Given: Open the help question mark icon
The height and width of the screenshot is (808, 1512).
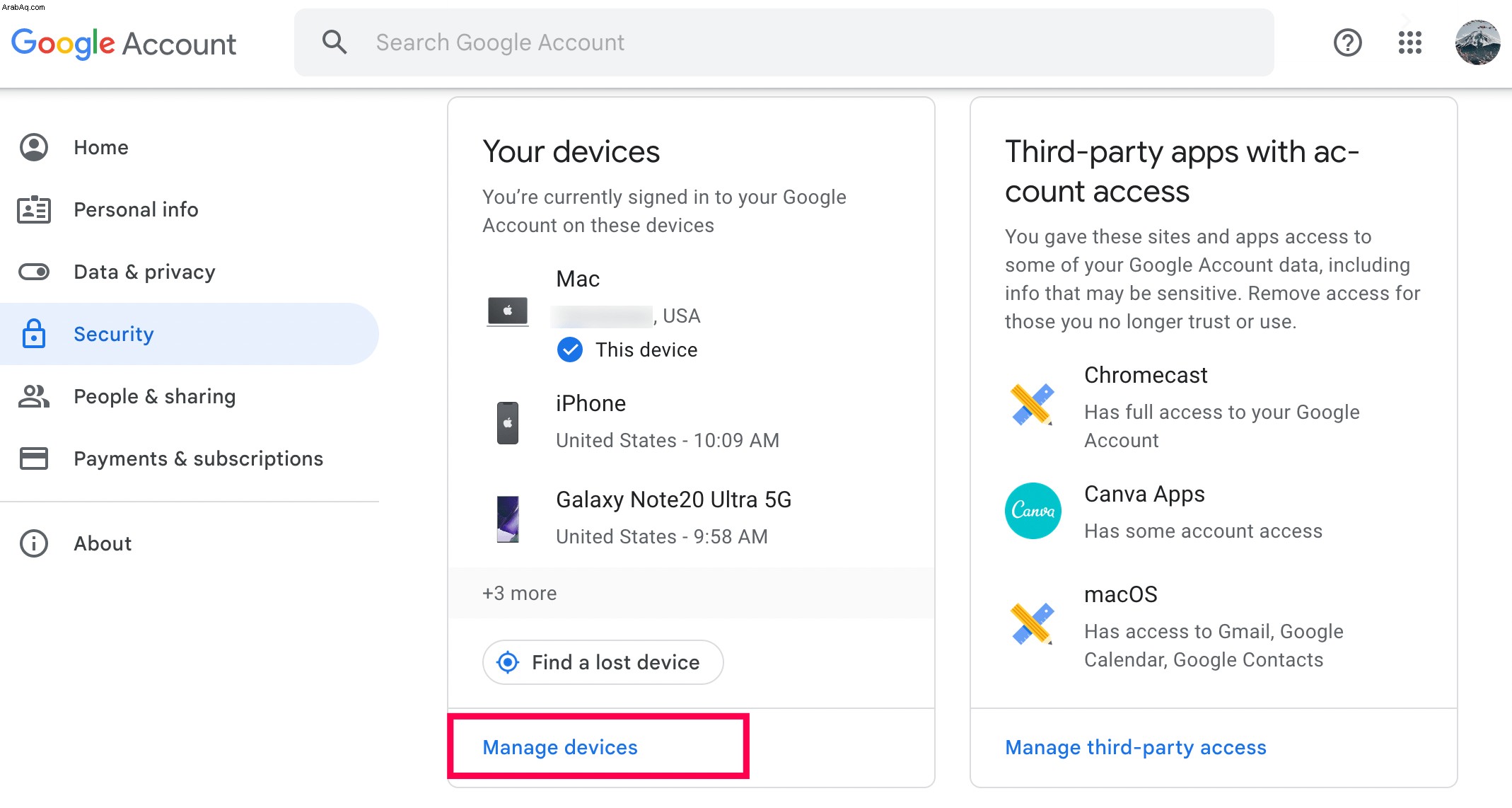Looking at the screenshot, I should tap(1348, 42).
